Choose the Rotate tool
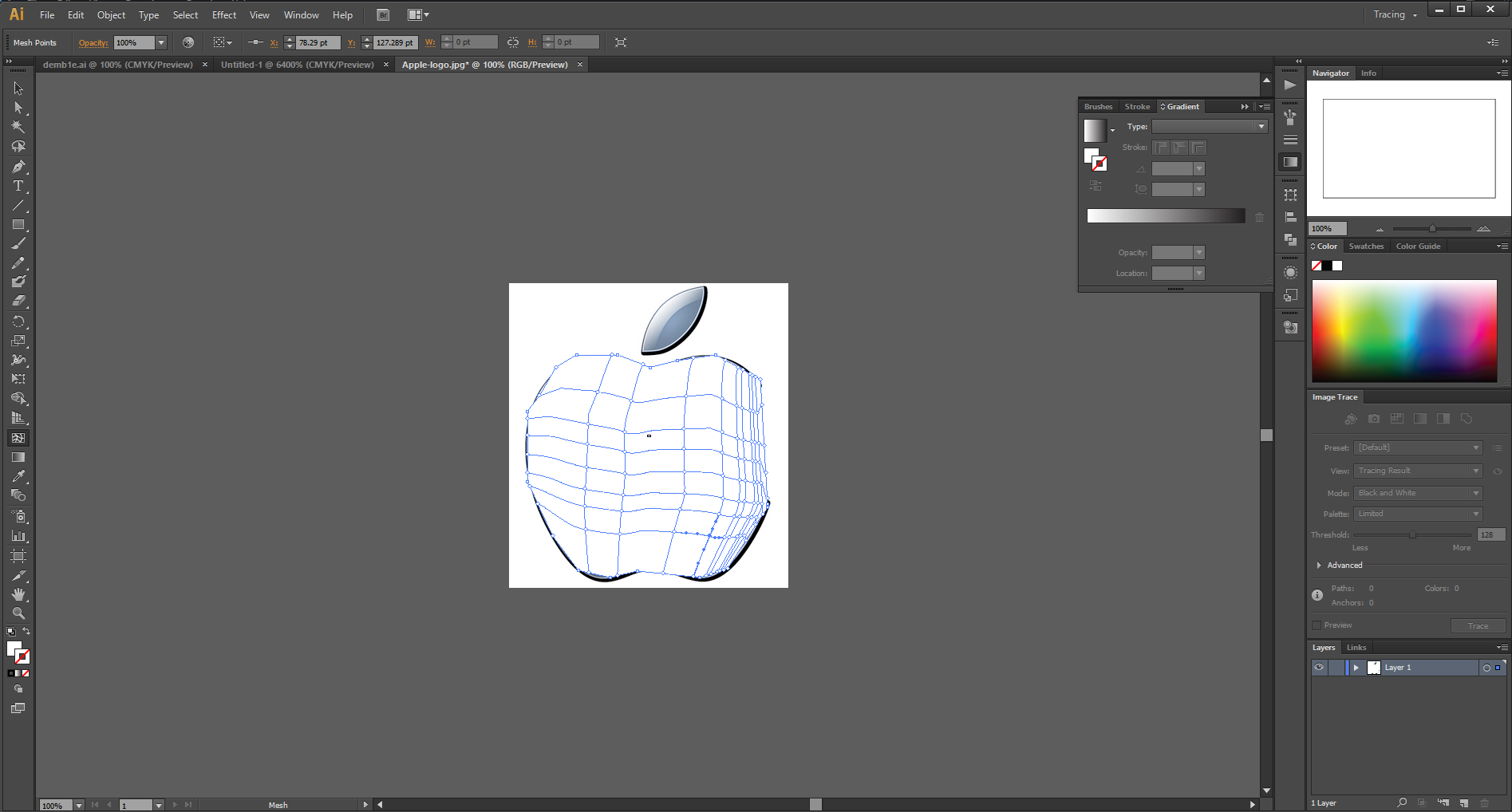The image size is (1512, 812). click(18, 321)
